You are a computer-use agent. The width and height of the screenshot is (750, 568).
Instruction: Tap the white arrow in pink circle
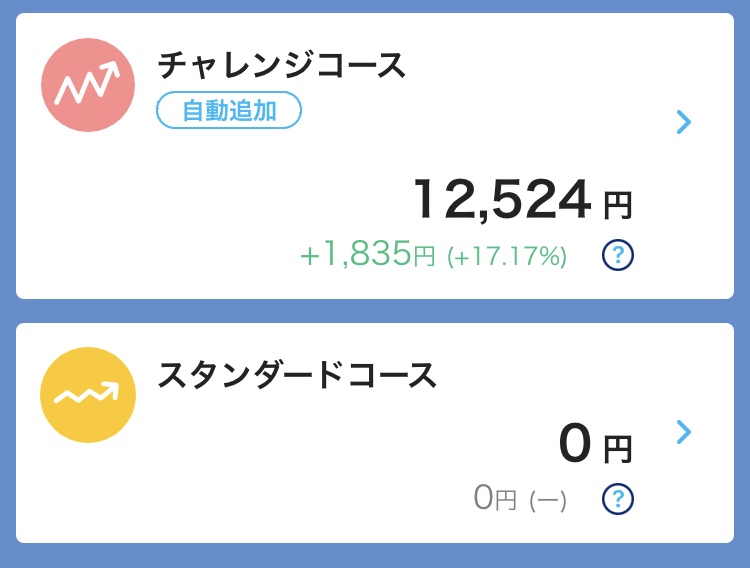[87, 83]
